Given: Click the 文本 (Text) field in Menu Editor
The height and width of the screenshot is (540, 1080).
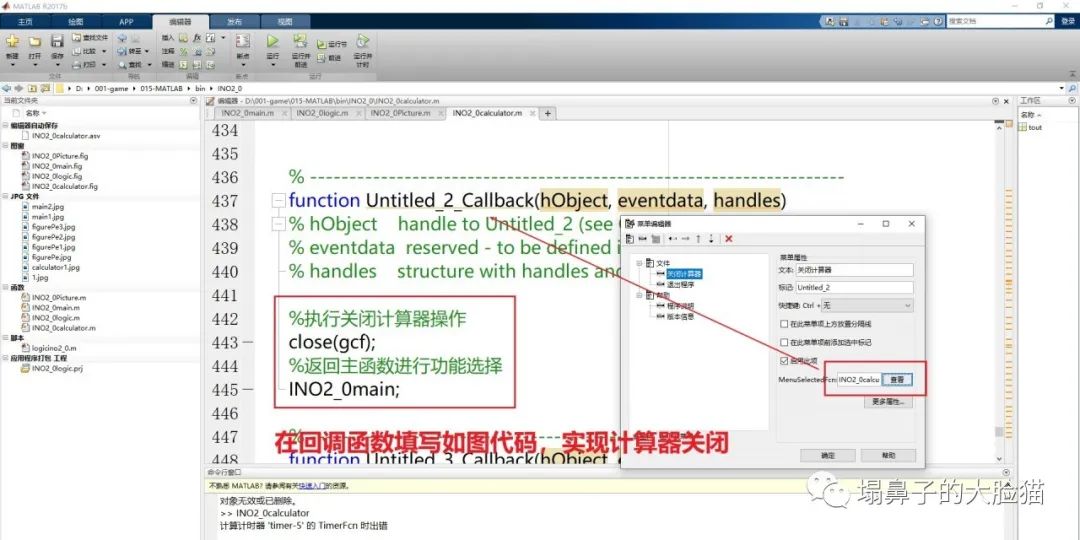Looking at the screenshot, I should tap(854, 269).
